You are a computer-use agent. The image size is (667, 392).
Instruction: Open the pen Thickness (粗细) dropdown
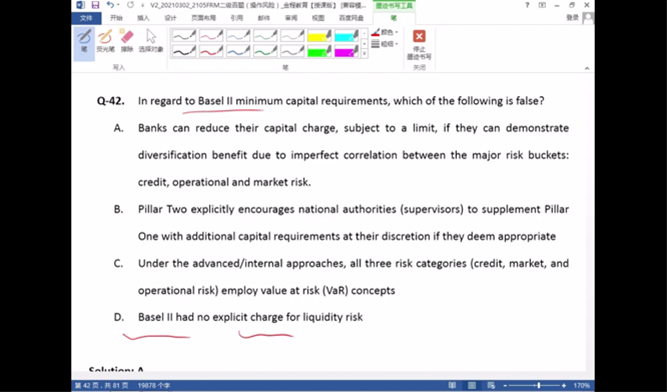point(385,44)
